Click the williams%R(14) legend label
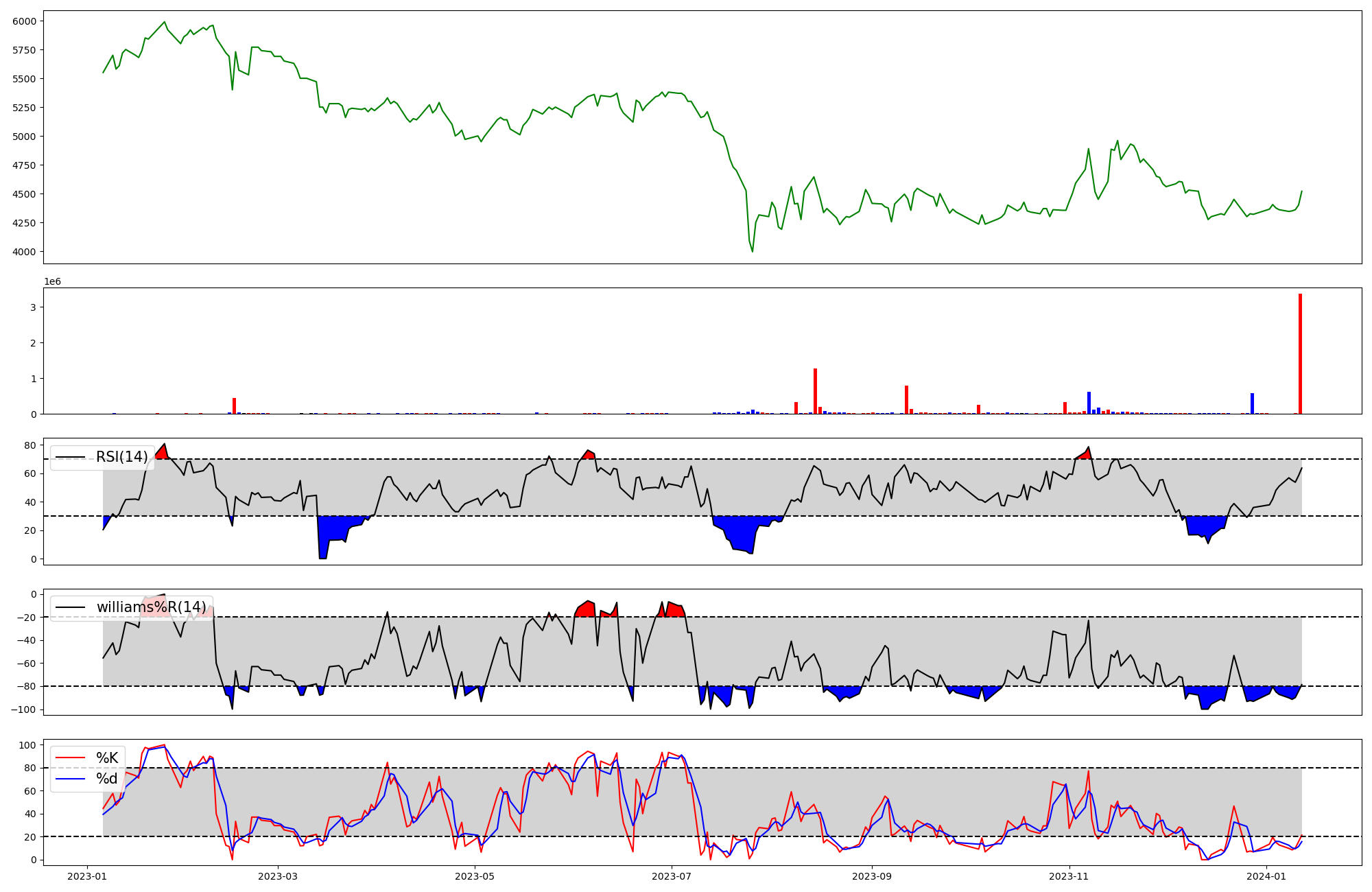 coord(151,607)
